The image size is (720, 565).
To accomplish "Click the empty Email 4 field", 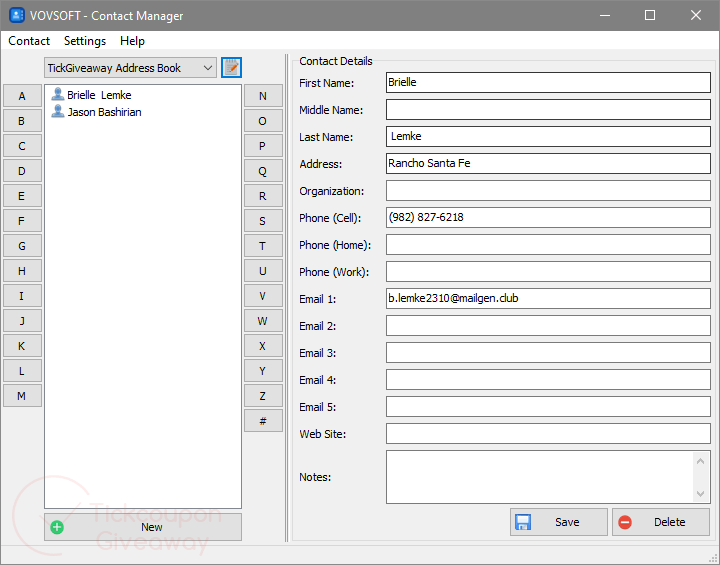I will click(x=548, y=379).
